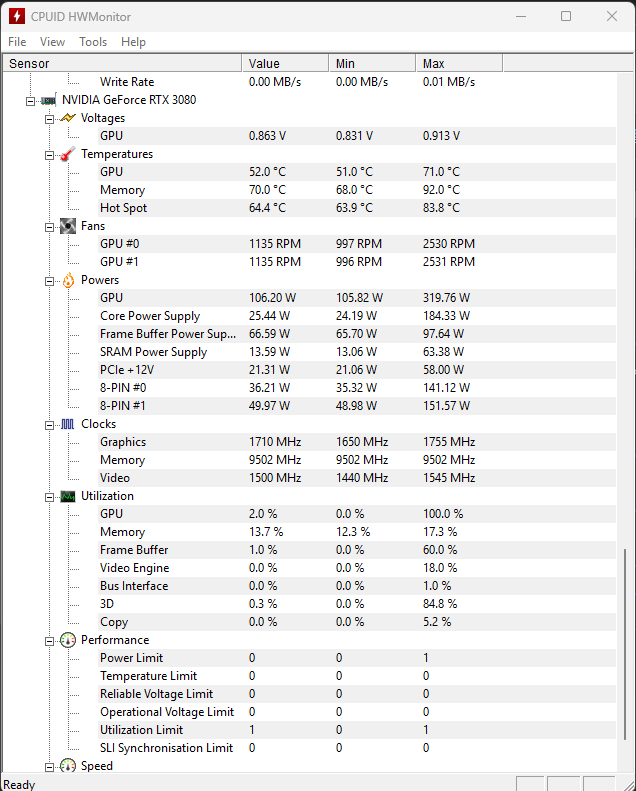Collapse the Utilization section
The height and width of the screenshot is (791, 636).
(49, 497)
